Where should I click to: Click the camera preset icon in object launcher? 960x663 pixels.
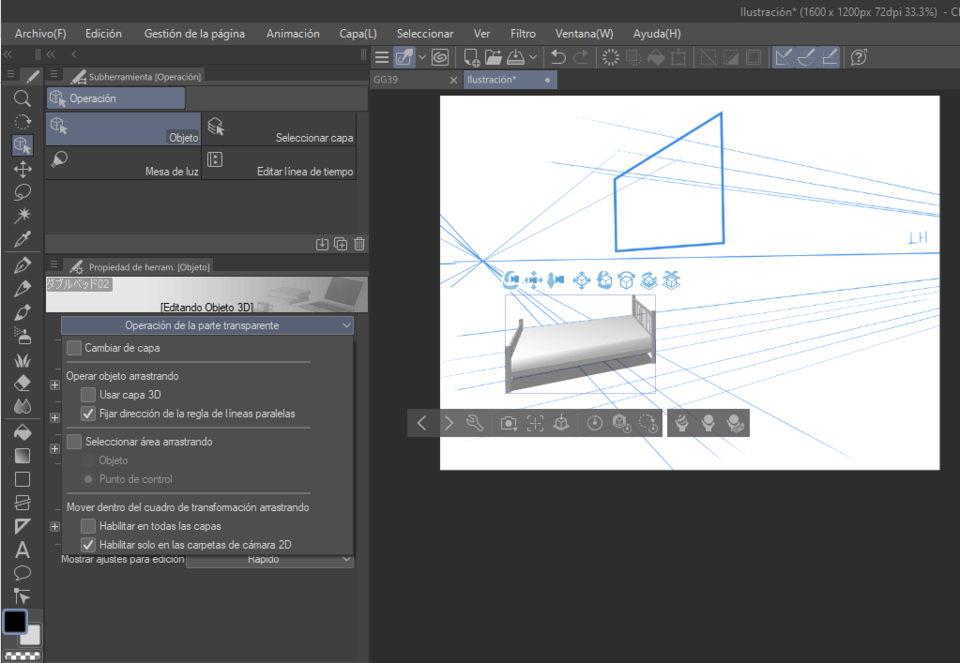click(508, 423)
